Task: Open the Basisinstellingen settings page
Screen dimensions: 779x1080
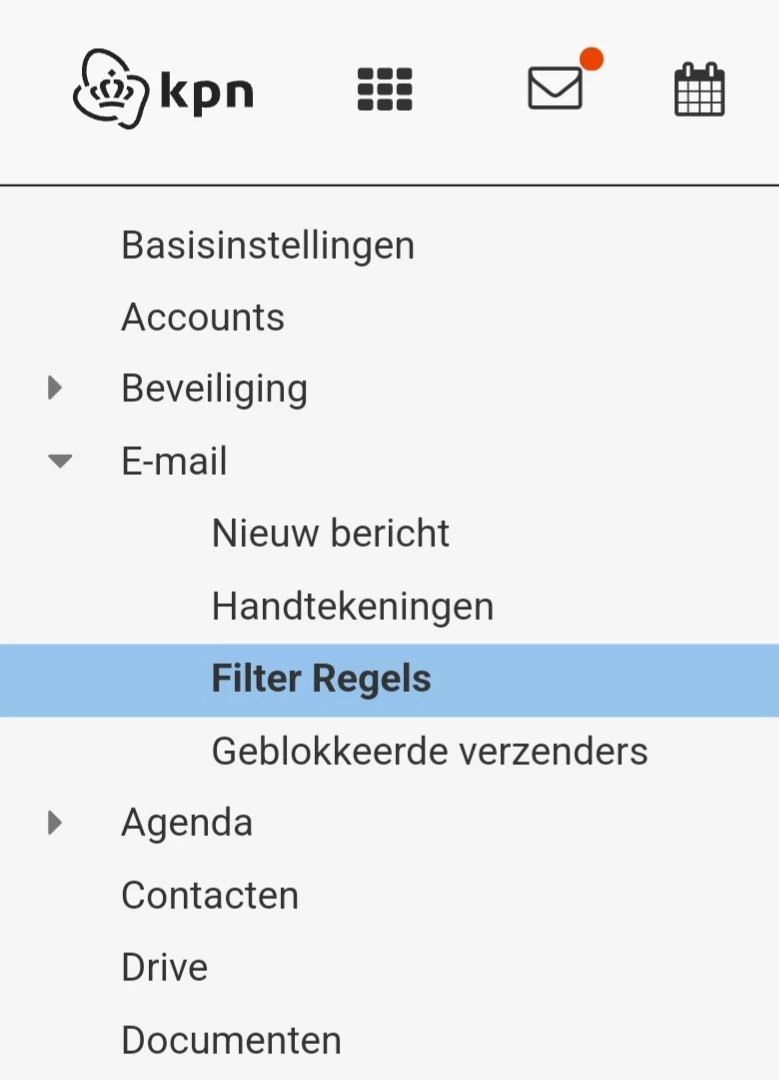Action: [x=267, y=244]
